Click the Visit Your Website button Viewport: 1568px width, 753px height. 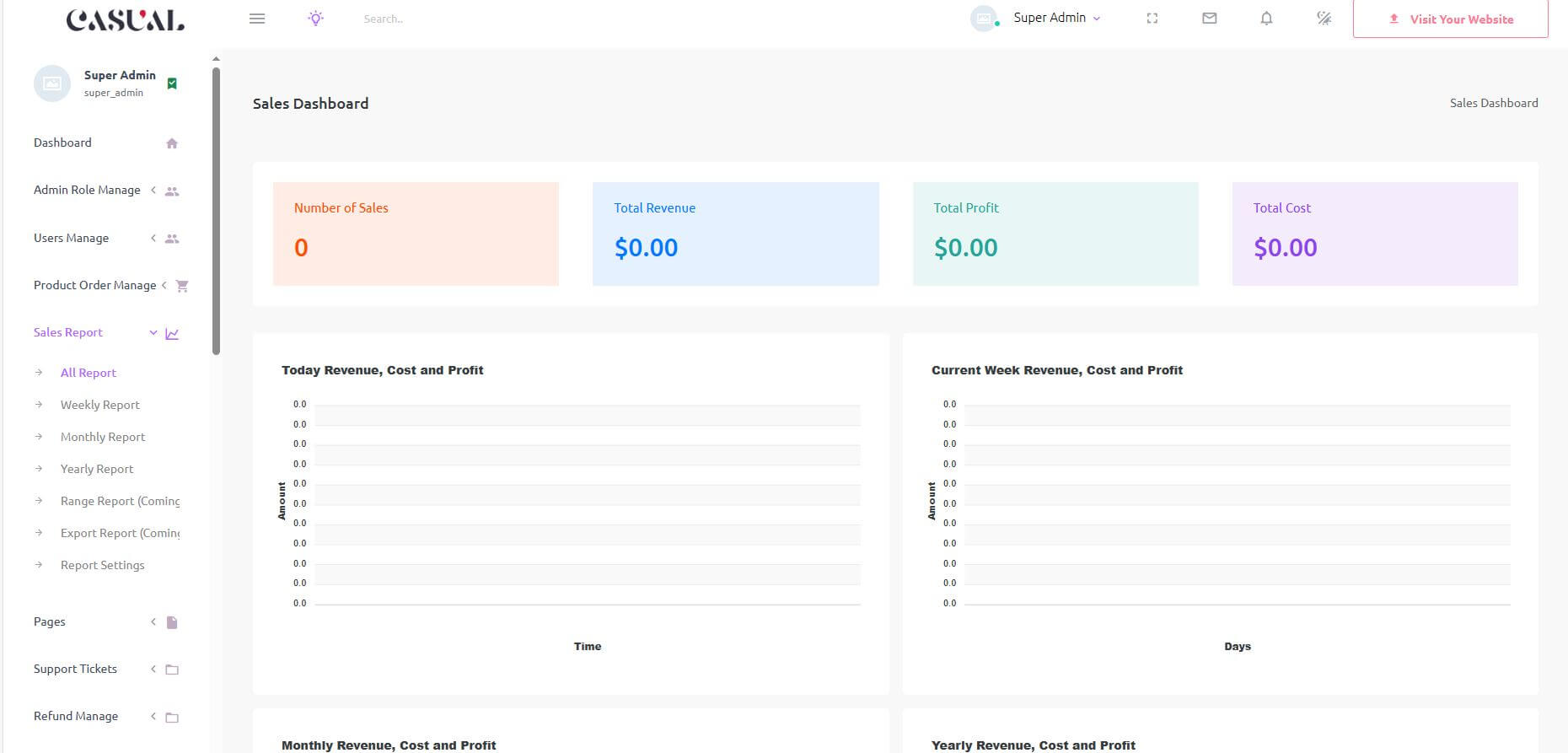(1450, 19)
